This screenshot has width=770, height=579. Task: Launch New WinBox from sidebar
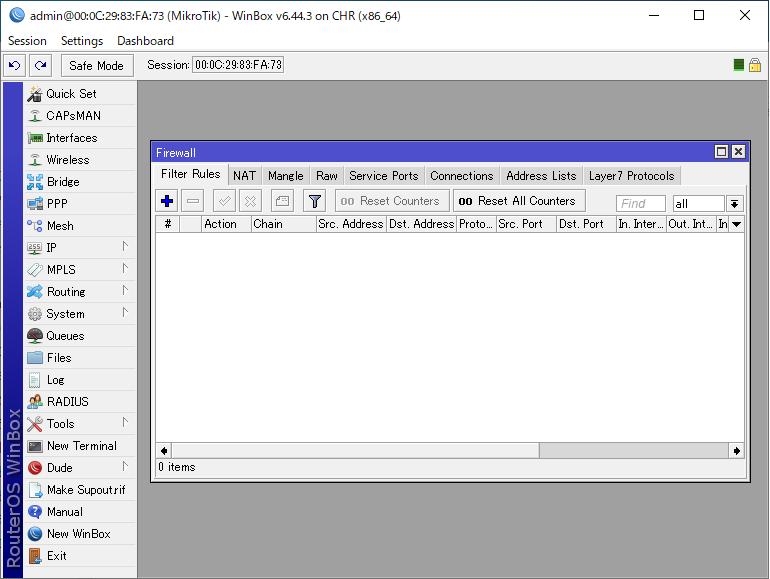[x=80, y=534]
